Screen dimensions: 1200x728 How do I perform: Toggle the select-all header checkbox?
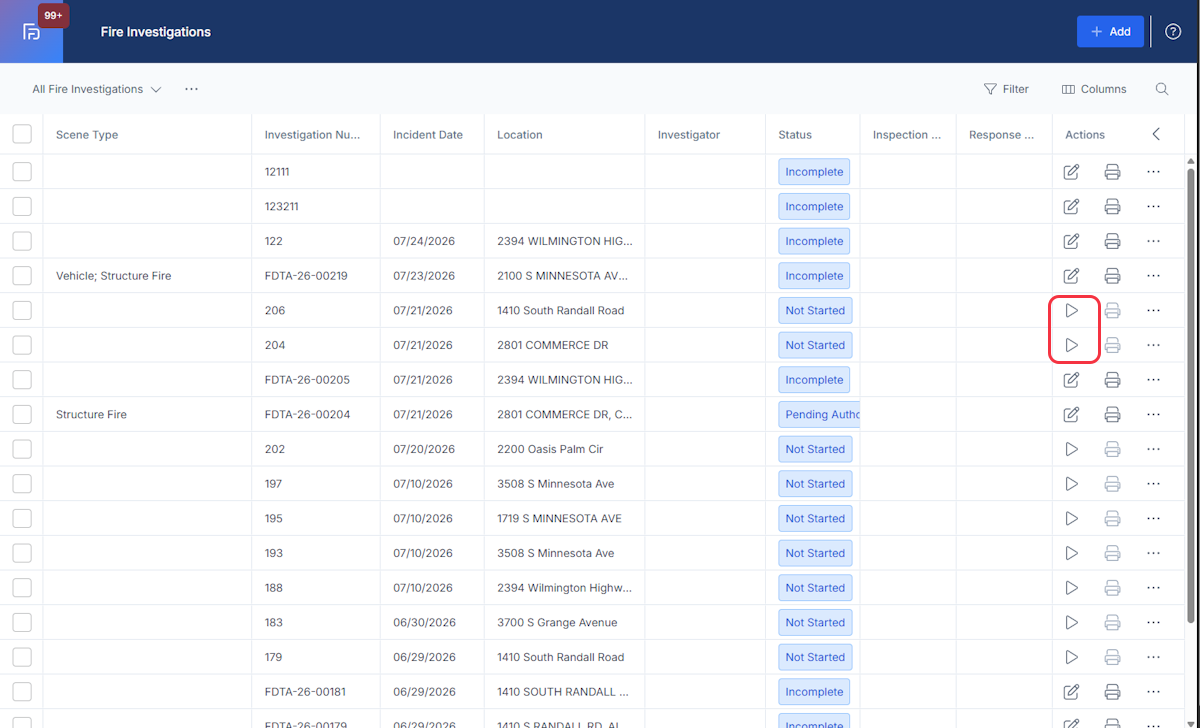click(x=22, y=134)
